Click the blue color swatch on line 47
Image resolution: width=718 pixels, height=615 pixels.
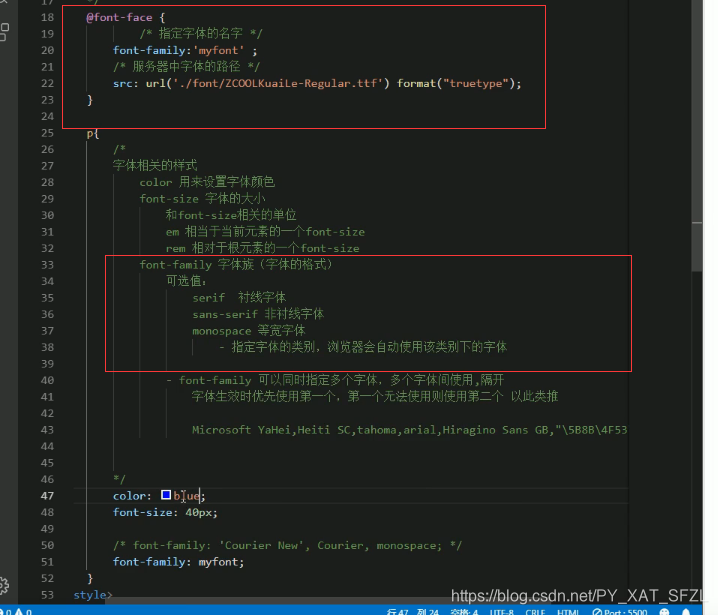166,495
